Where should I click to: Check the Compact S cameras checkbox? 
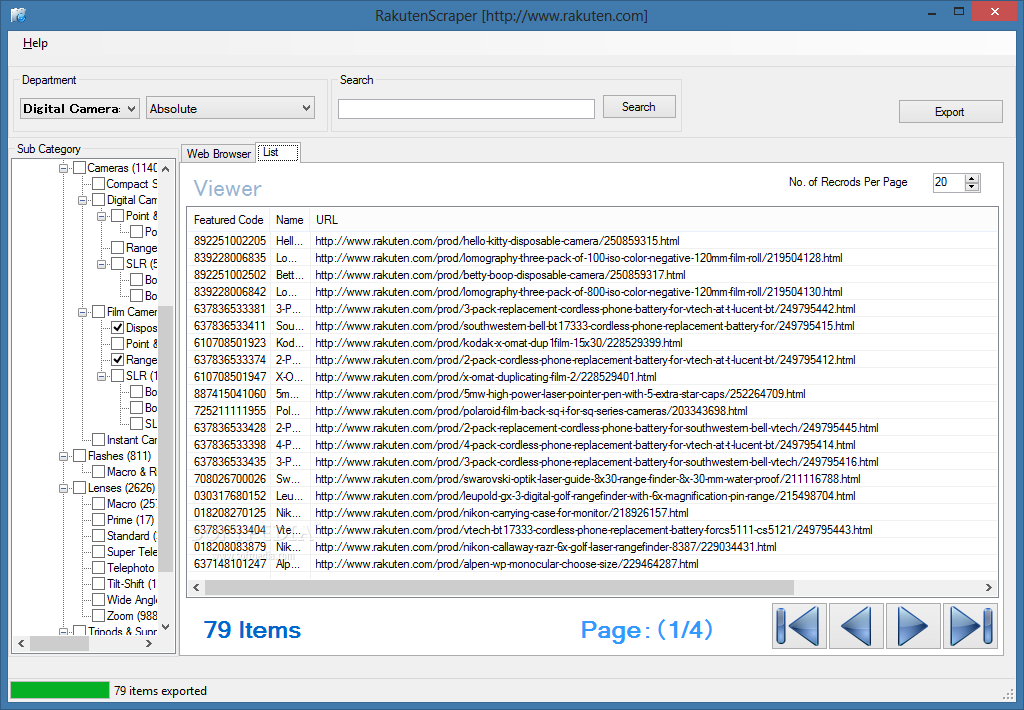tap(99, 184)
